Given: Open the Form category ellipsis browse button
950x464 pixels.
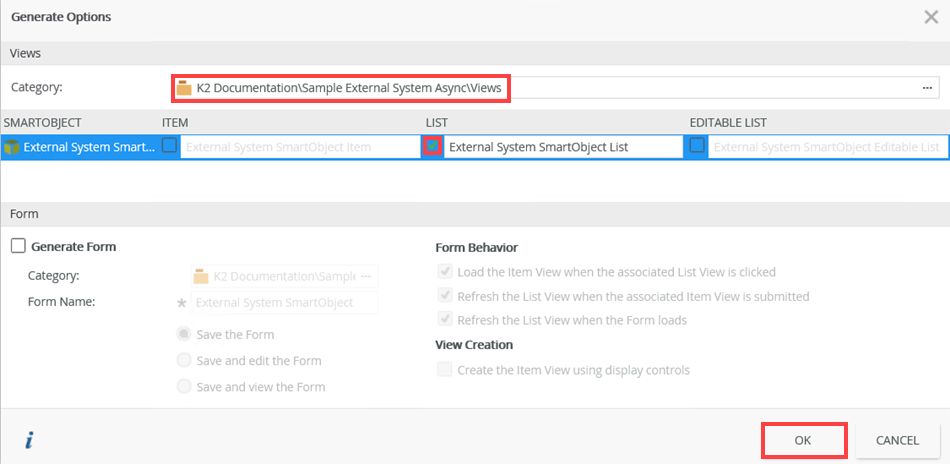Looking at the screenshot, I should pos(366,276).
